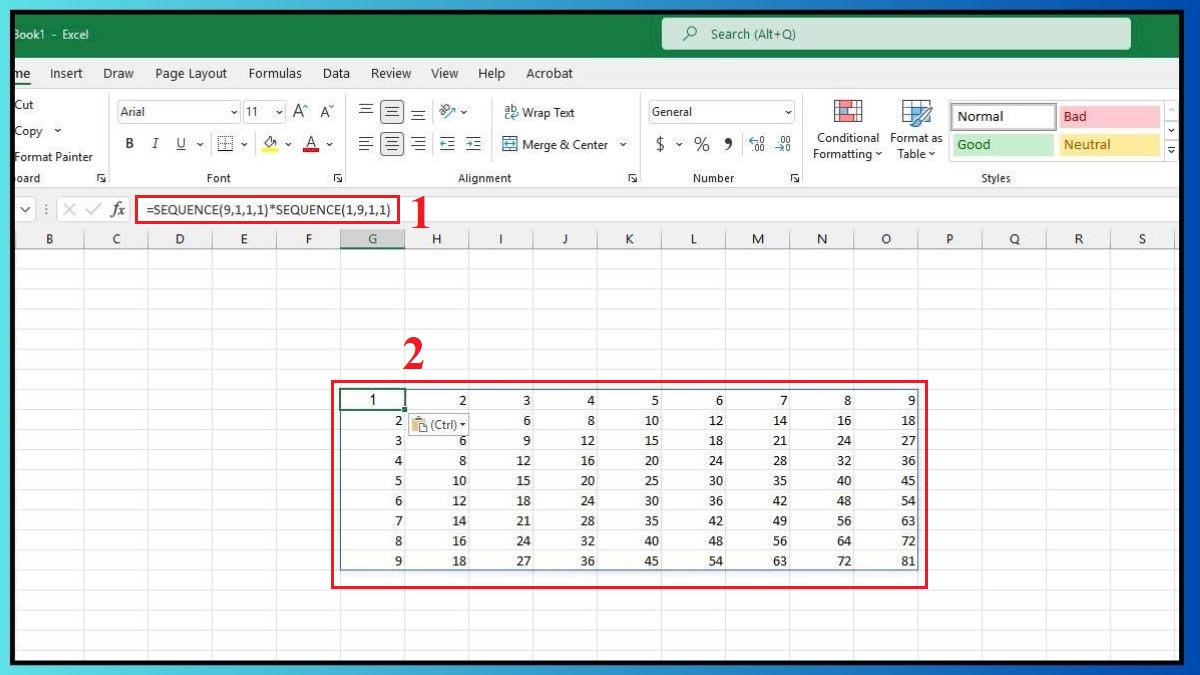Click the Comma Style icon
This screenshot has height=675, width=1200.
727,145
